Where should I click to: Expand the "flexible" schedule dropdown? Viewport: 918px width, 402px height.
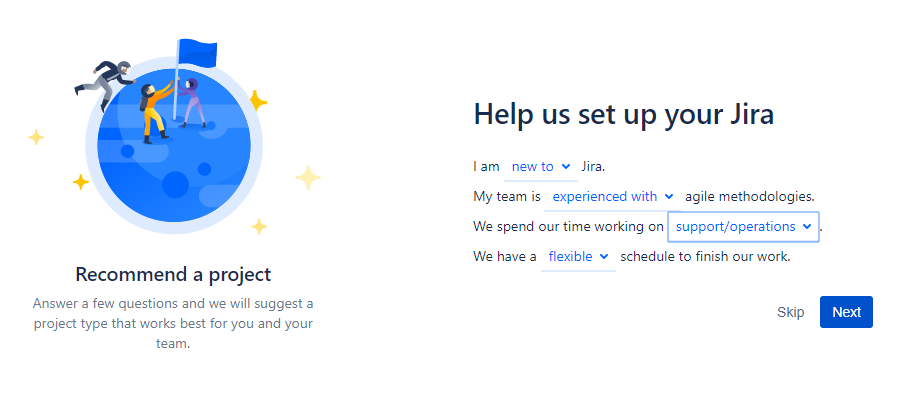[x=578, y=257]
